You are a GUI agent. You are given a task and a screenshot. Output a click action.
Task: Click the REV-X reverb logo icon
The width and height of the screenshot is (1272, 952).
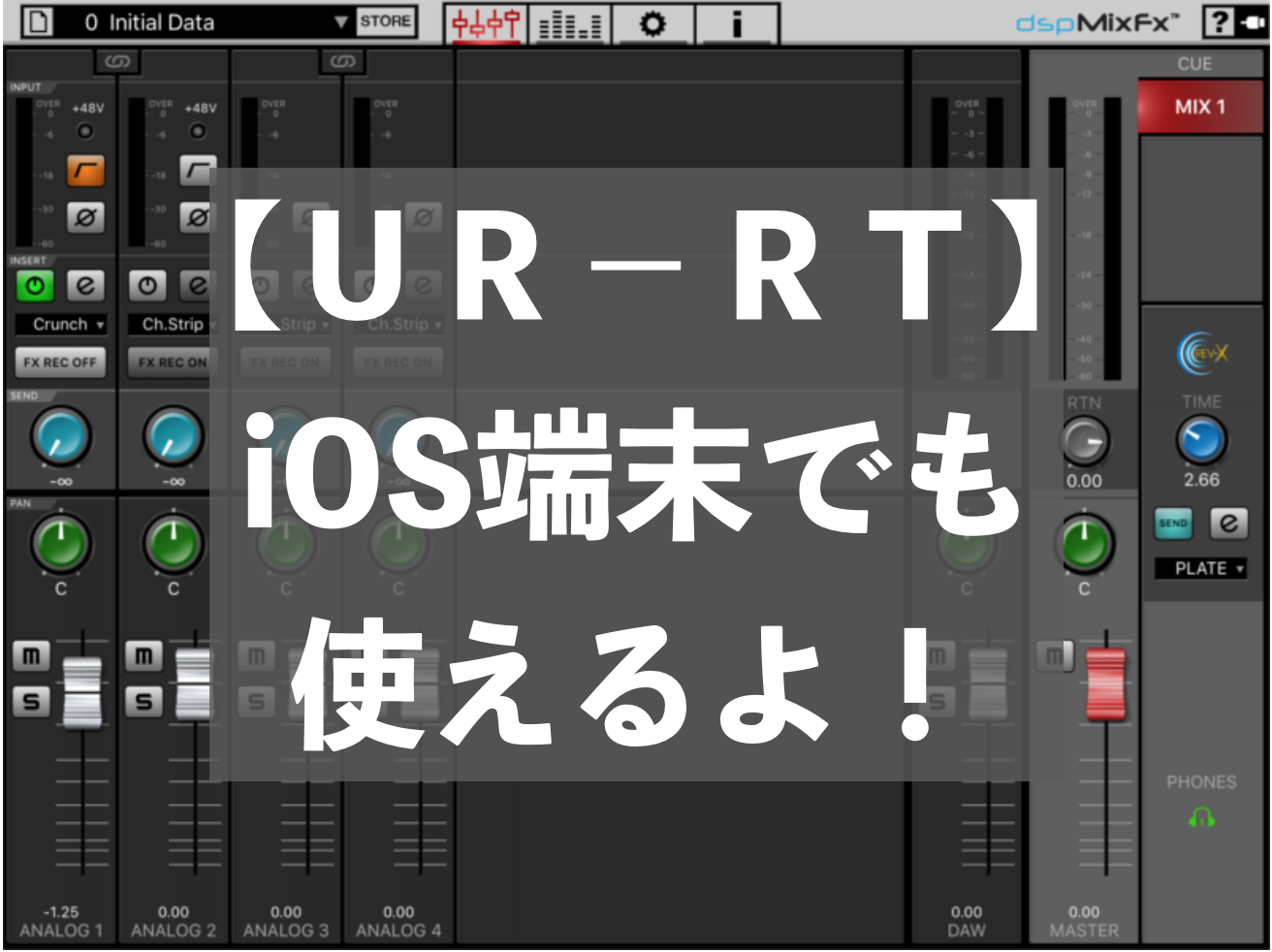1201,353
